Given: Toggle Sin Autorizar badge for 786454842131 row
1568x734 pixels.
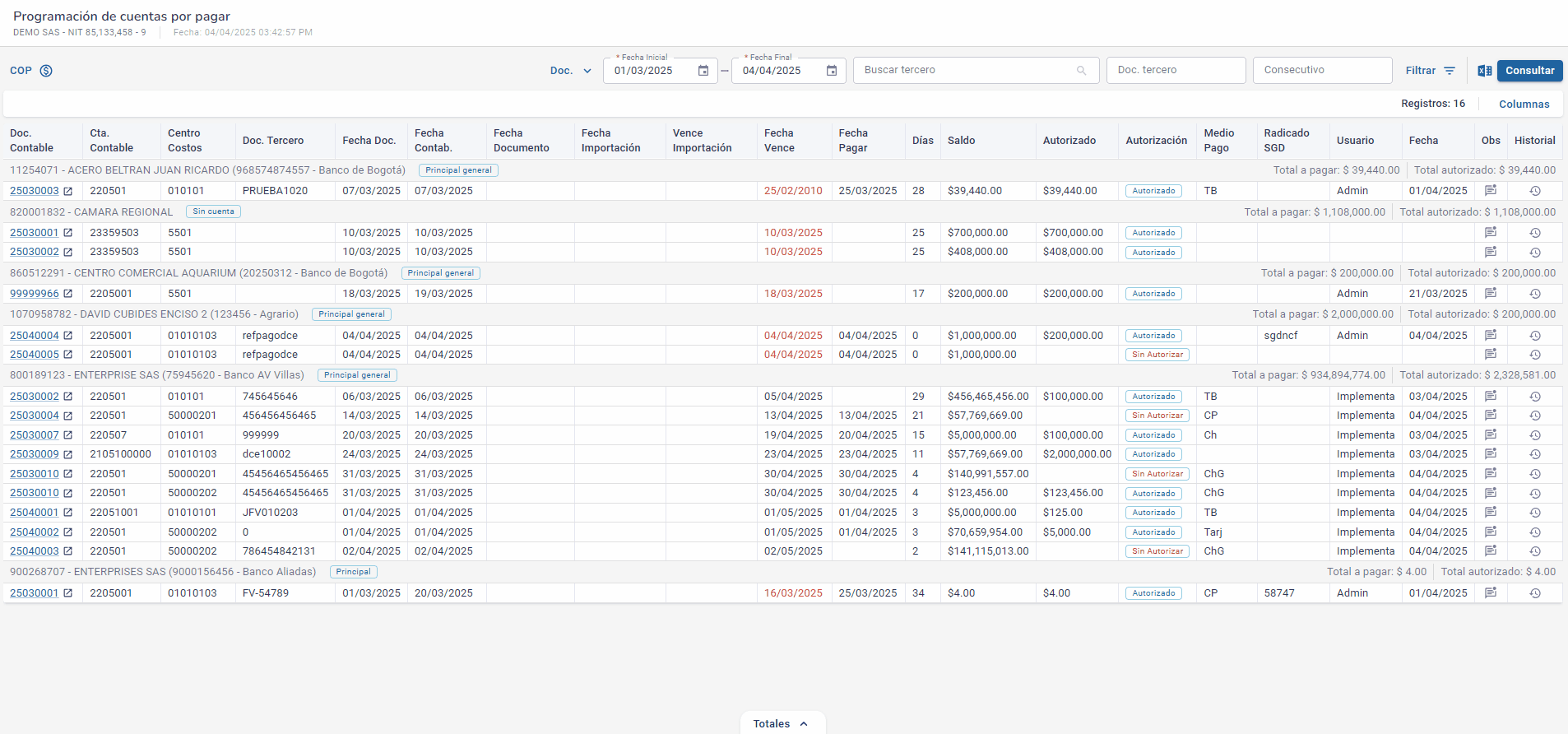Looking at the screenshot, I should [x=1157, y=551].
